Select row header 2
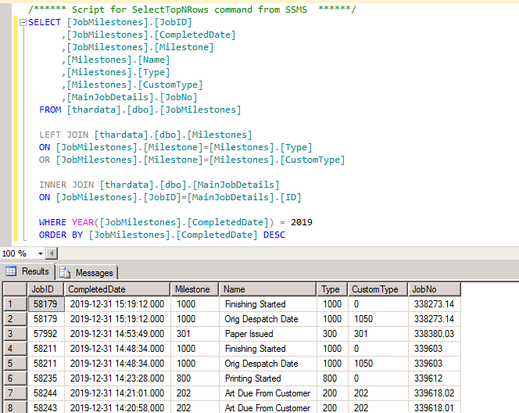Viewport: 519px width, 413px height. coord(15,319)
